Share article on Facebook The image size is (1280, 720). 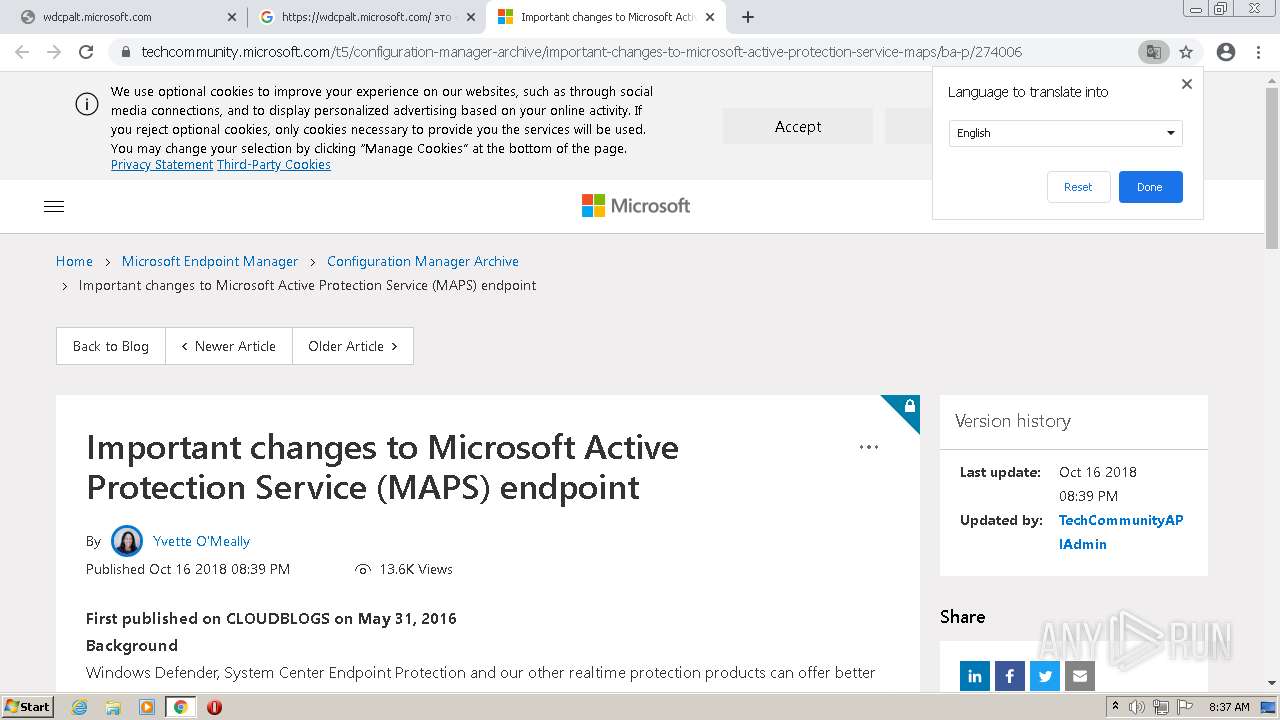tap(1010, 677)
